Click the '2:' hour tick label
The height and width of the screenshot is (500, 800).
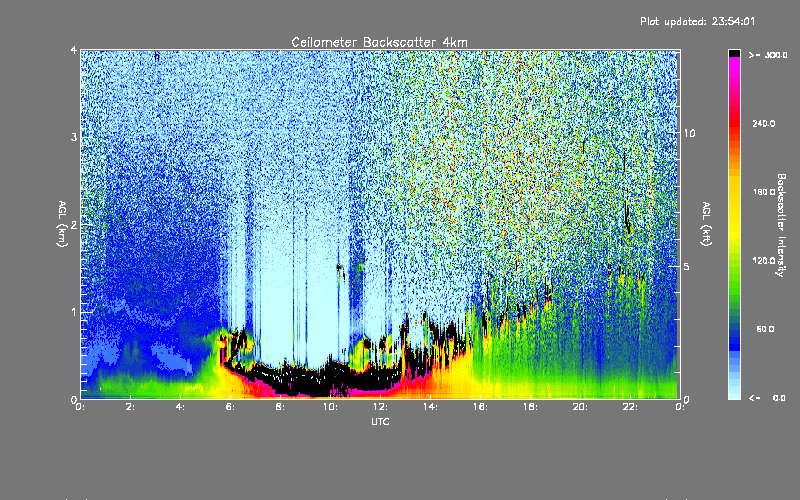click(x=130, y=407)
